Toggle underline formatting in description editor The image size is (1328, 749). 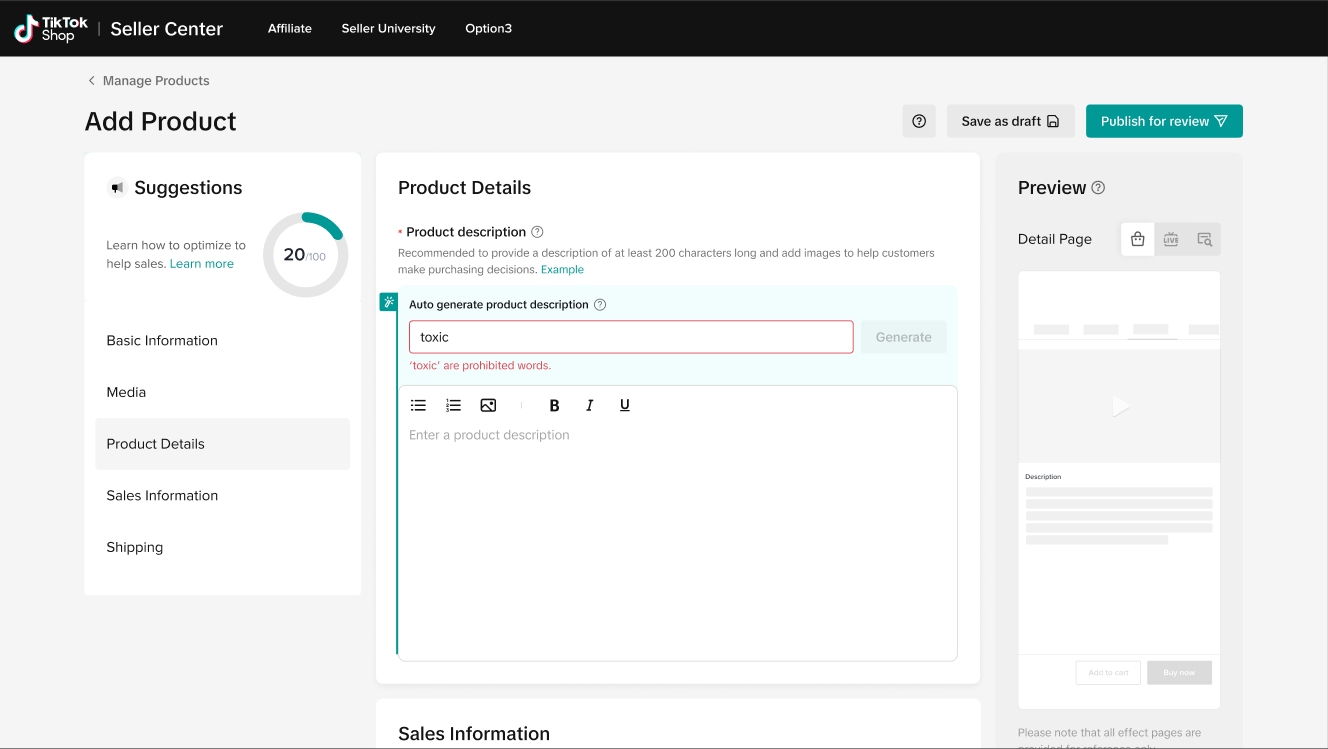click(x=624, y=405)
